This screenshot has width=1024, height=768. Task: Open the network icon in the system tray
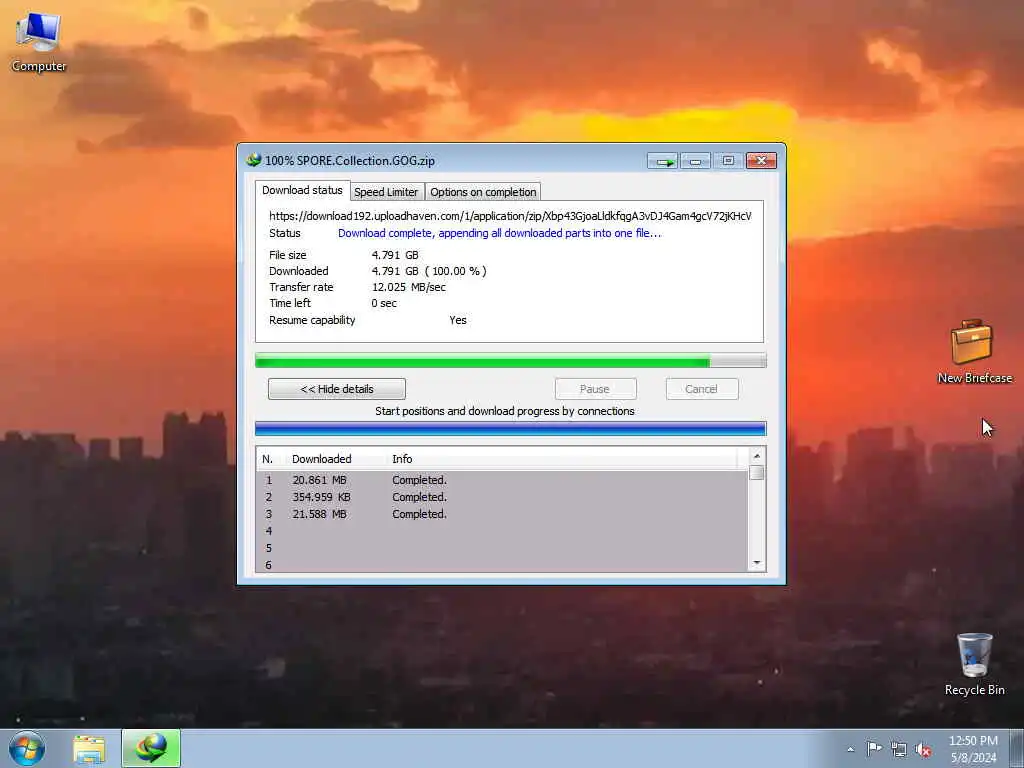(899, 750)
